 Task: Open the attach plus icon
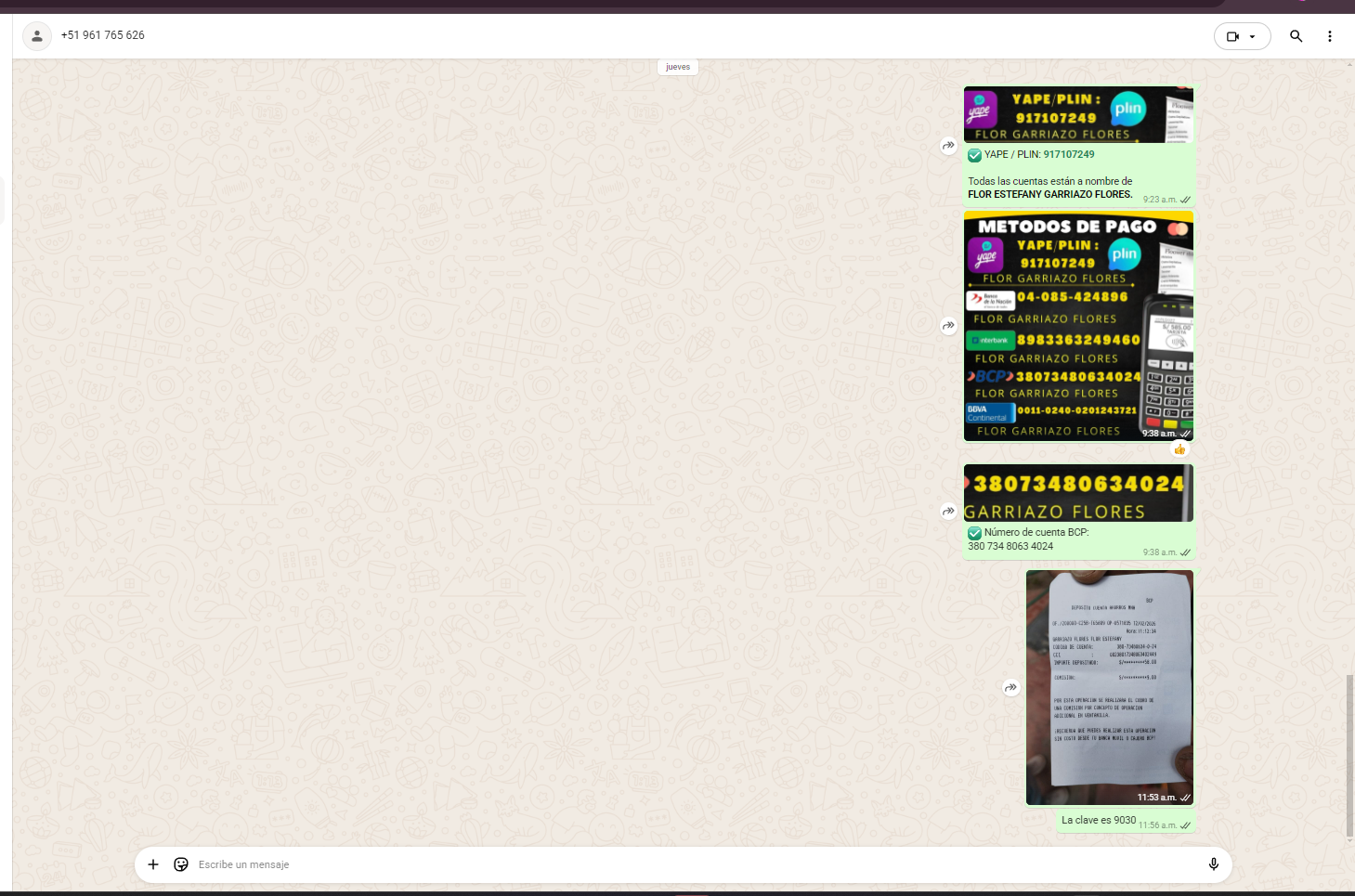pos(153,864)
